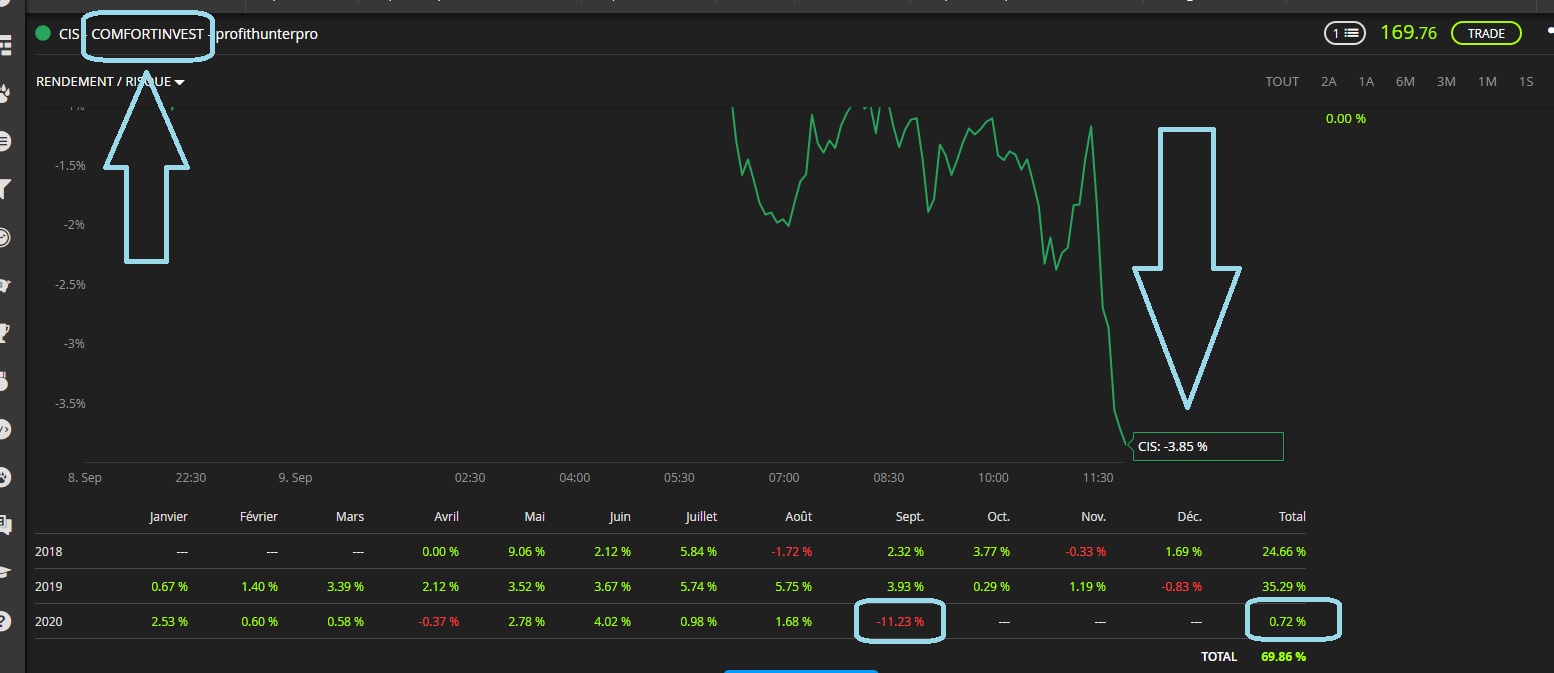
Task: Select the 6M time range
Action: click(1405, 82)
